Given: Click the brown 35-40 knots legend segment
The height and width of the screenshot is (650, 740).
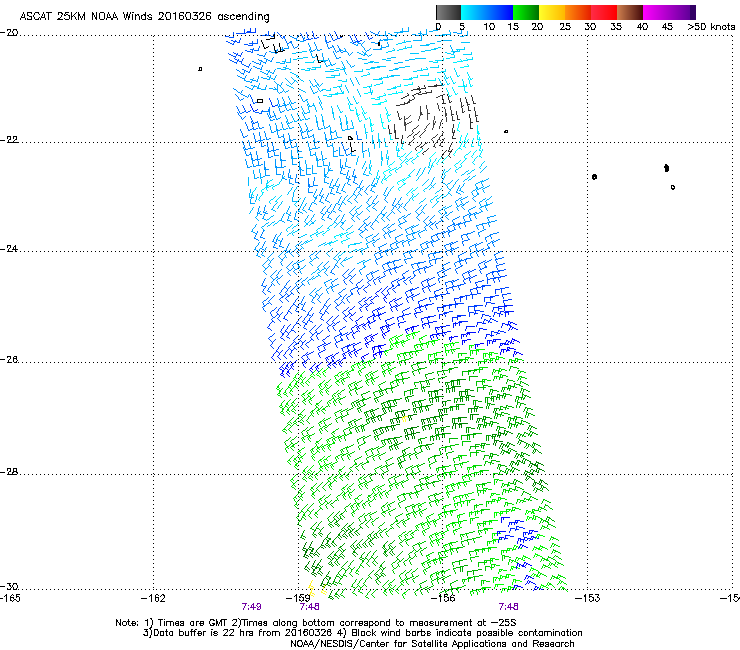Looking at the screenshot, I should point(630,12).
